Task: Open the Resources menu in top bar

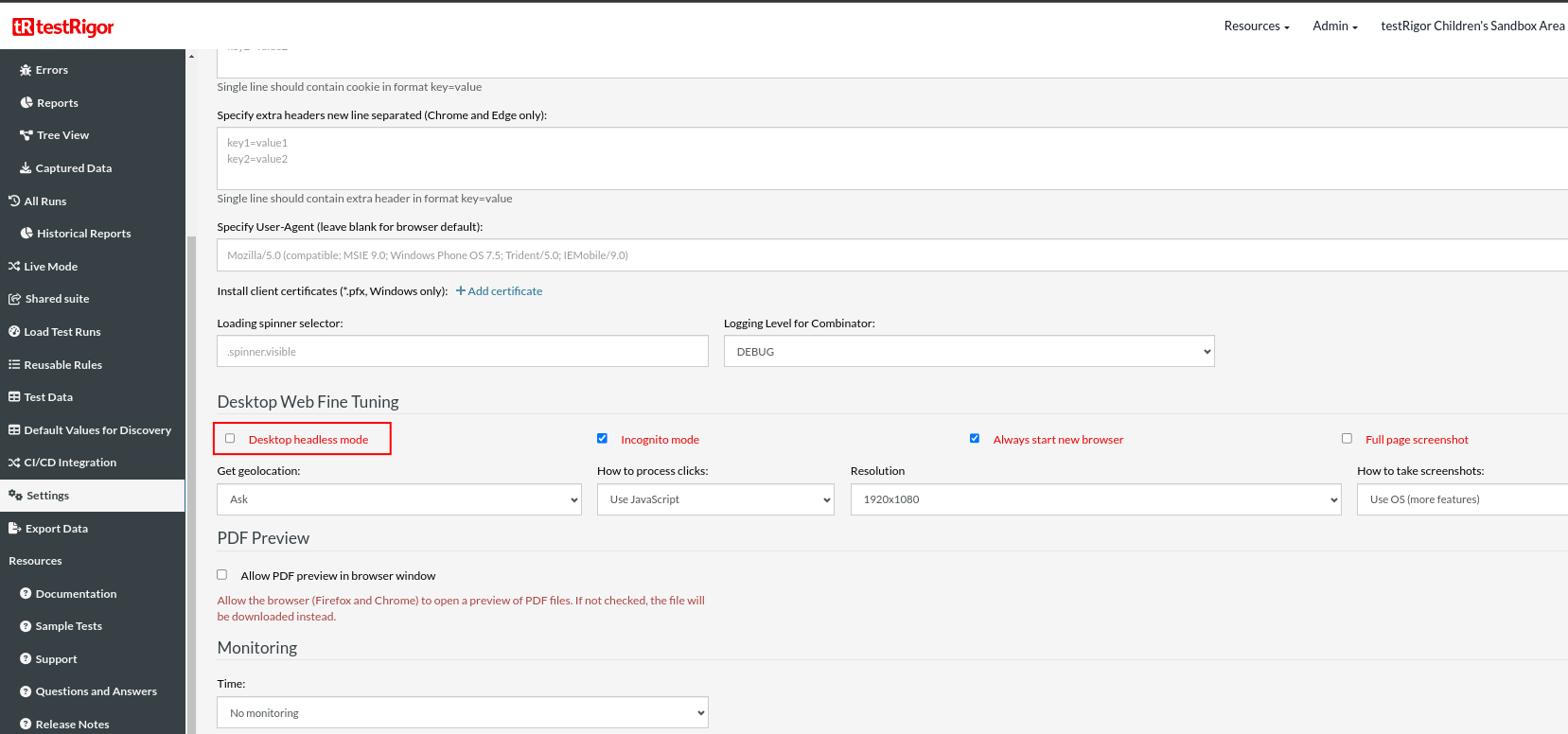Action: coord(1256,26)
